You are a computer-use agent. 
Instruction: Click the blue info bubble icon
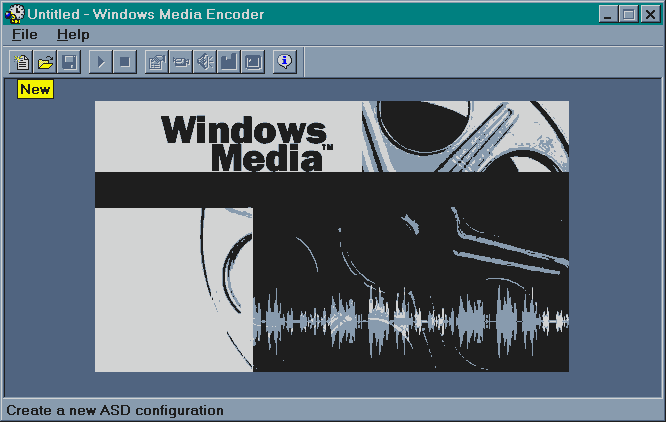pos(285,62)
